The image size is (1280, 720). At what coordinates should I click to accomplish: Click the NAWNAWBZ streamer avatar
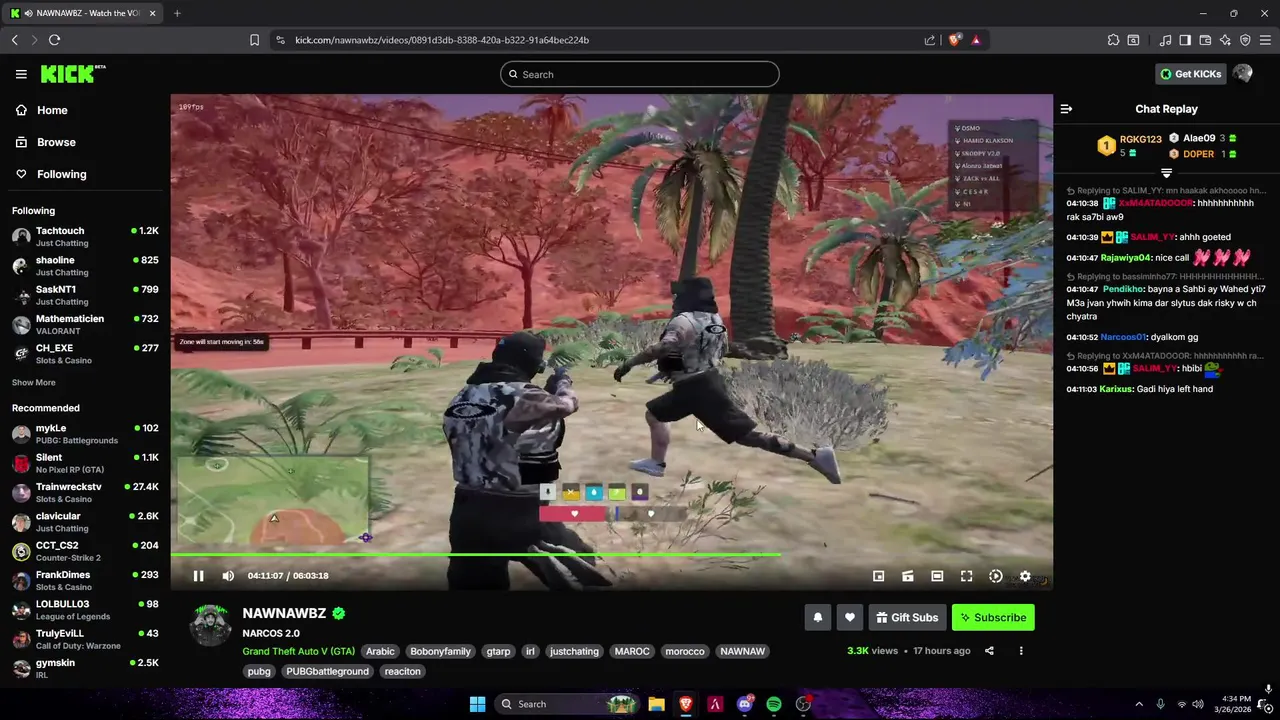(x=211, y=625)
